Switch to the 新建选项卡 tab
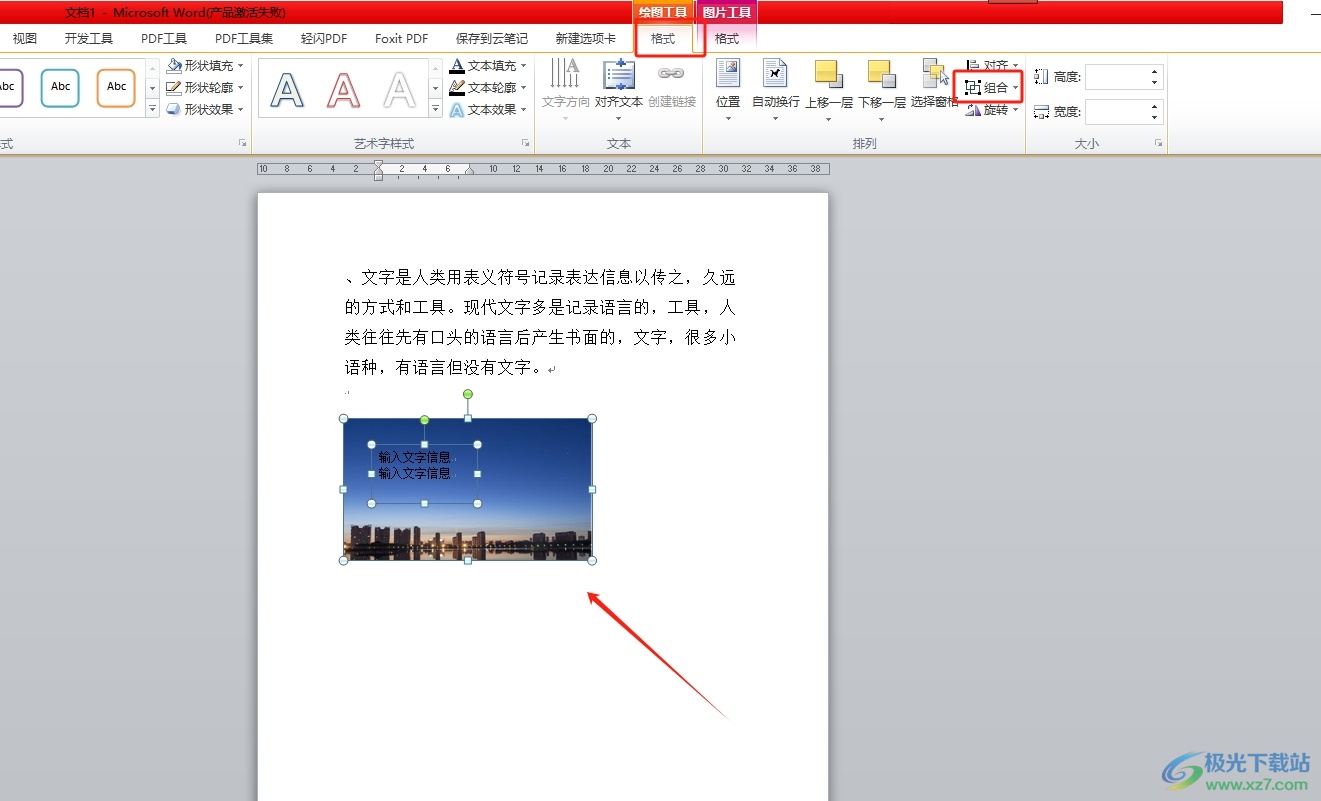 [x=586, y=39]
